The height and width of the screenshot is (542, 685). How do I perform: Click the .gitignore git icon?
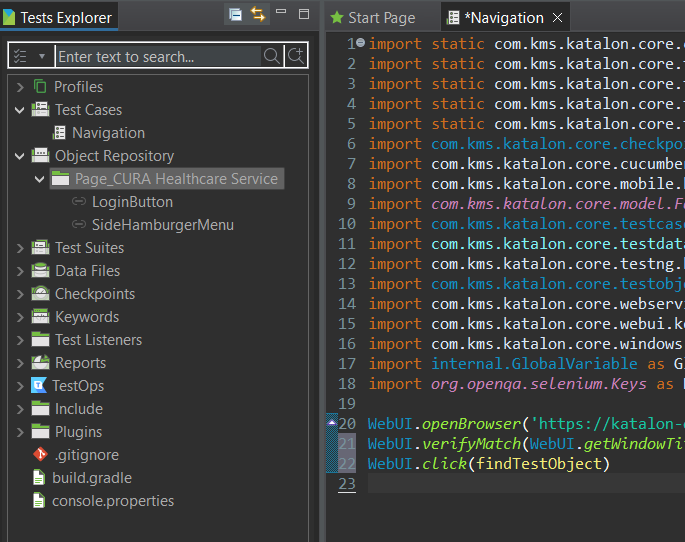coord(40,454)
